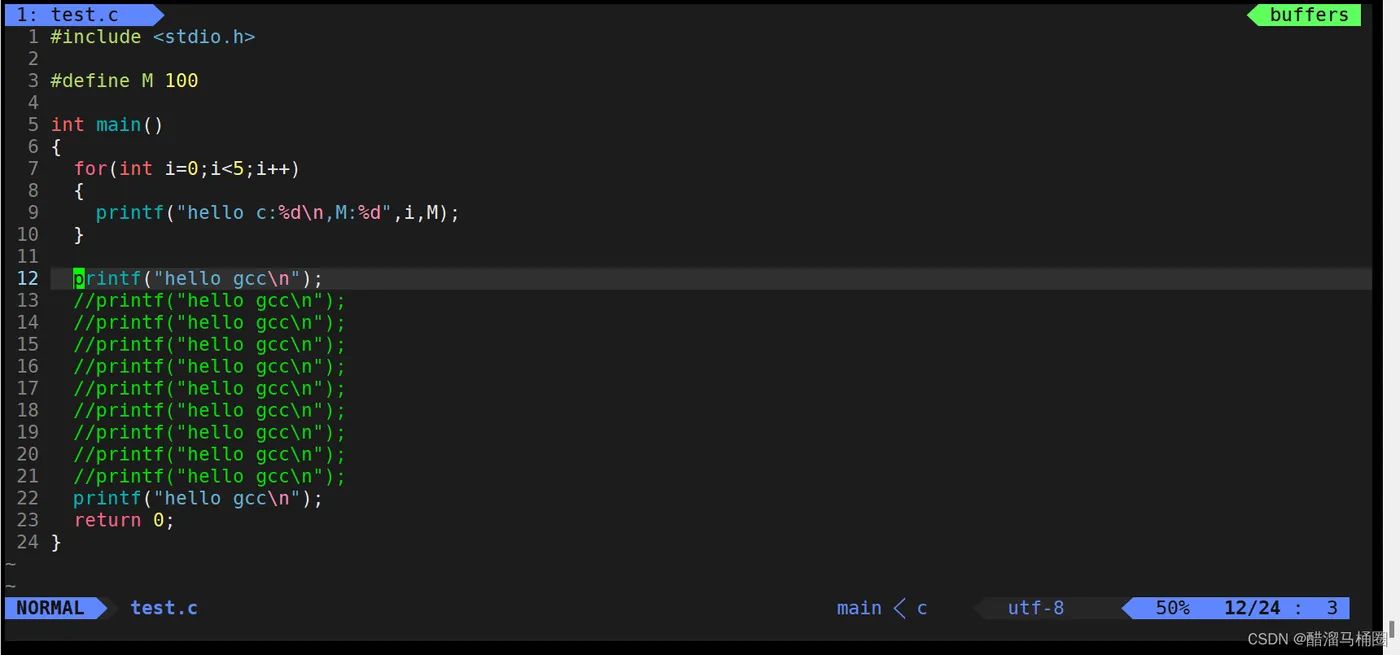
Task: Click the test.c filename in the status line
Action: coord(164,608)
